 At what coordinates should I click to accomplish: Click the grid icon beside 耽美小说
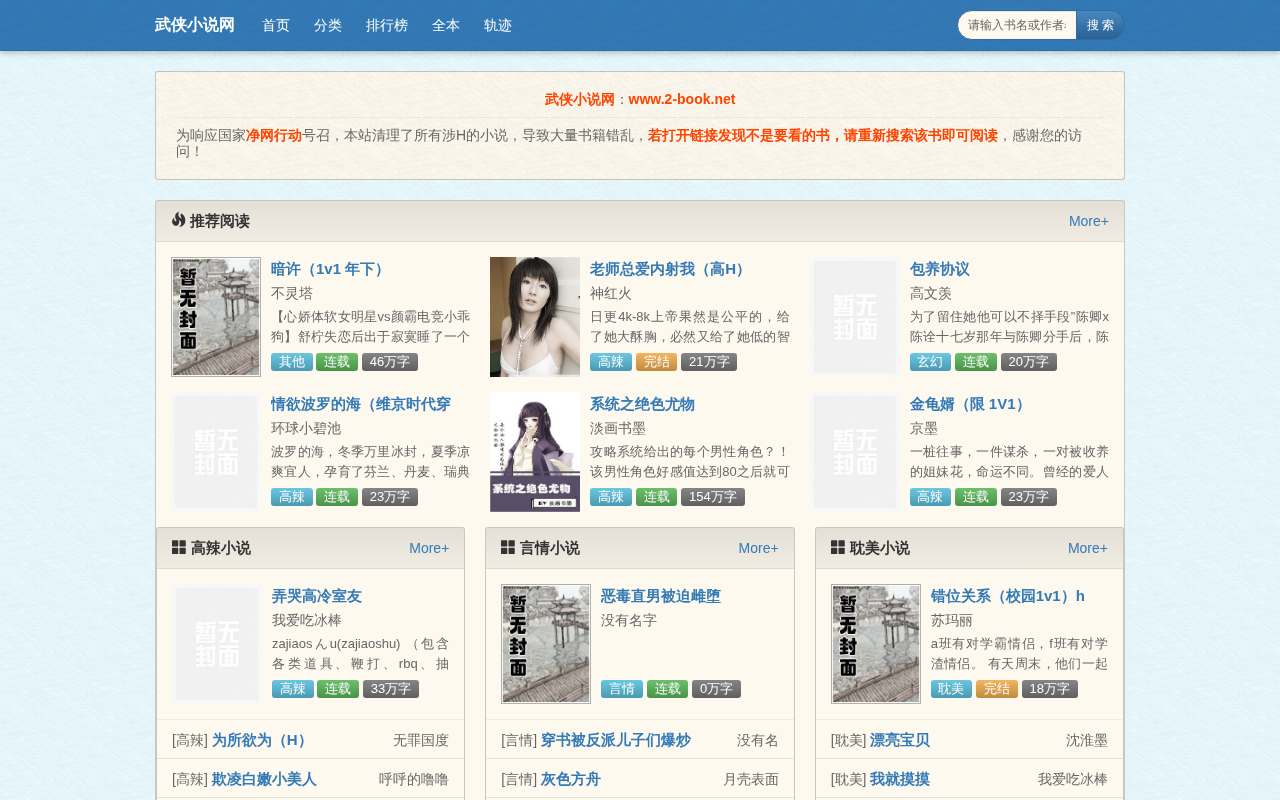[x=838, y=547]
